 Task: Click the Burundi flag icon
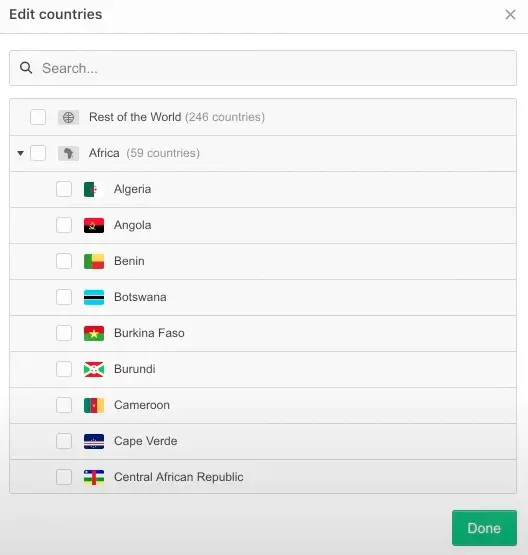[x=94, y=369]
